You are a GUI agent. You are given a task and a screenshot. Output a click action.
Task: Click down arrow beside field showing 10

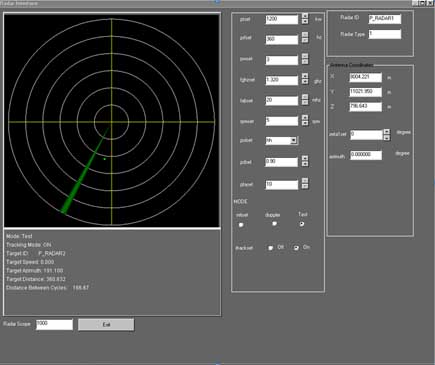click(305, 186)
